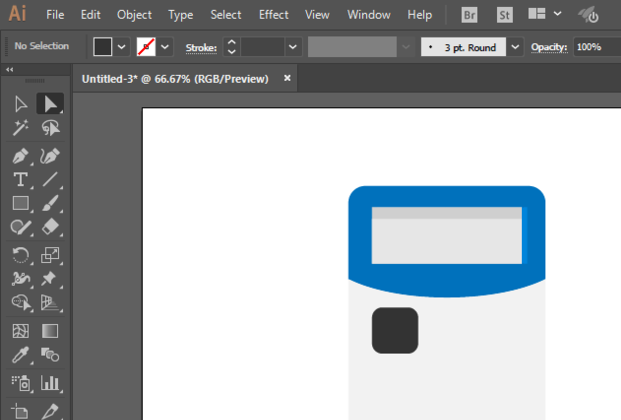Image resolution: width=621 pixels, height=420 pixels.
Task: Open the Effect menu
Action: [x=274, y=15]
